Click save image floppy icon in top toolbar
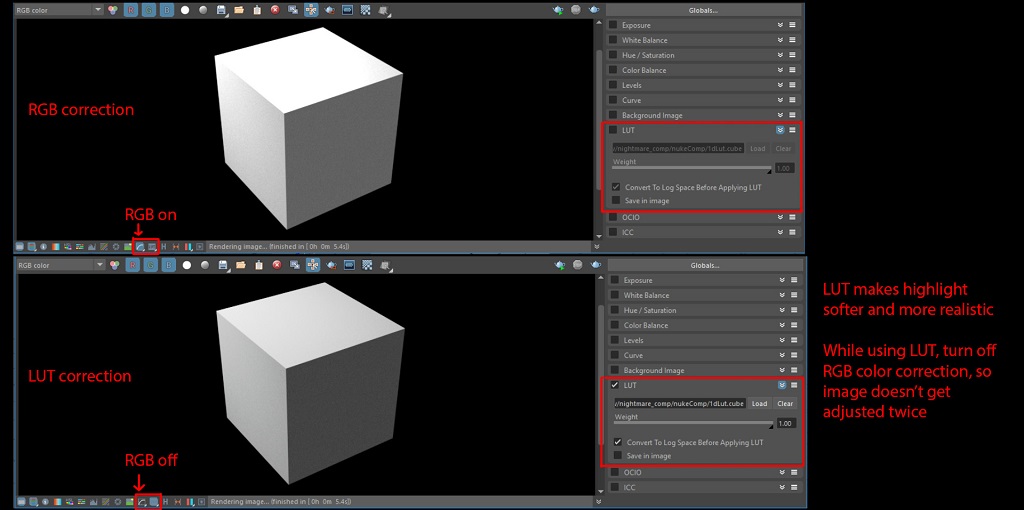This screenshot has width=1024, height=510. click(x=222, y=10)
